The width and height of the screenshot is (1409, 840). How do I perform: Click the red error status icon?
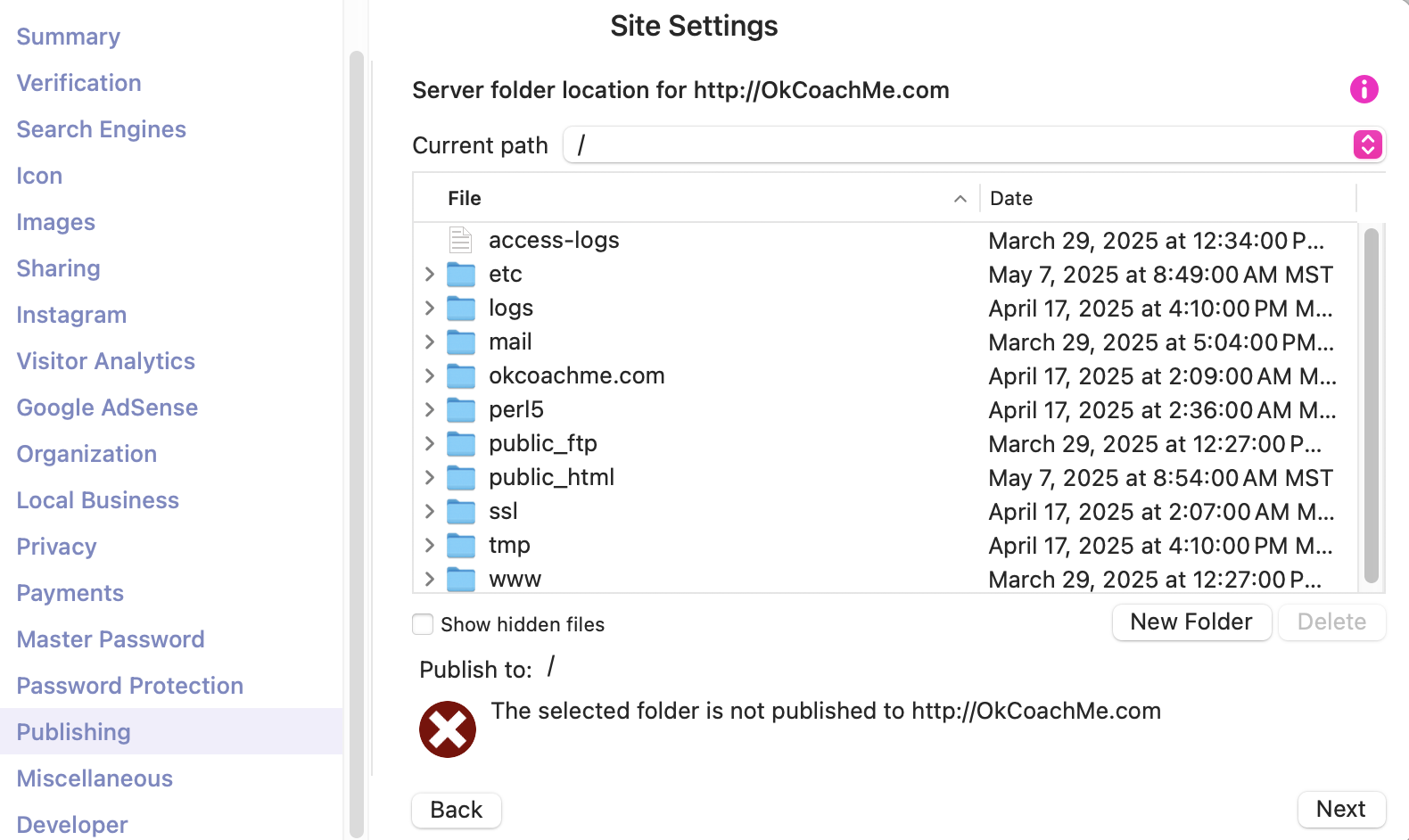448,729
